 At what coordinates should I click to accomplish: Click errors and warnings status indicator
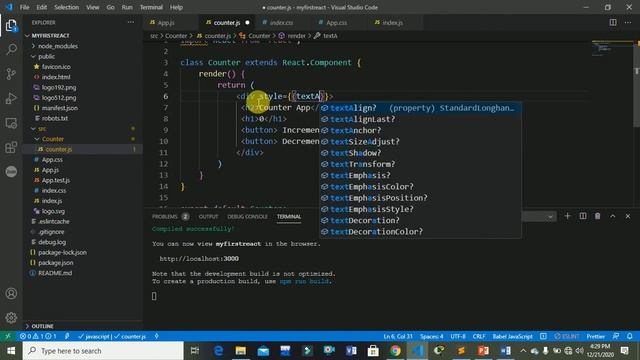click(x=38, y=336)
